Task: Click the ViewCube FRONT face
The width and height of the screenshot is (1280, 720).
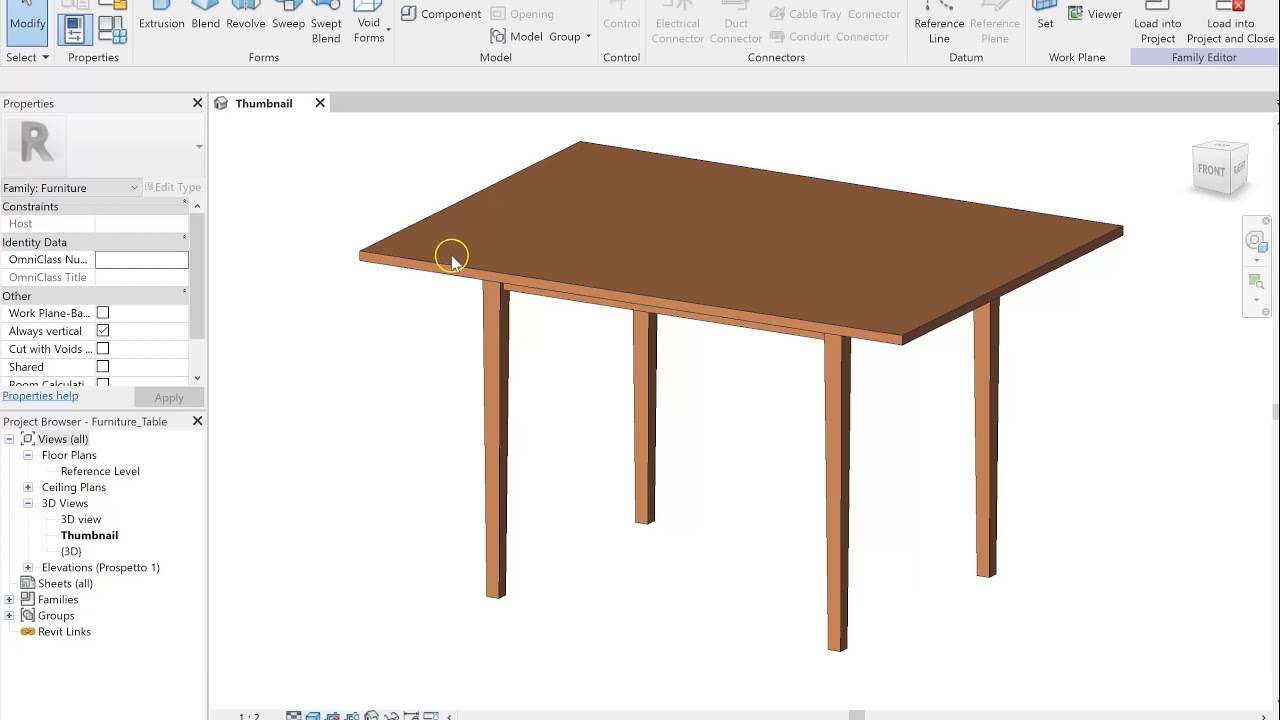Action: pos(1211,170)
